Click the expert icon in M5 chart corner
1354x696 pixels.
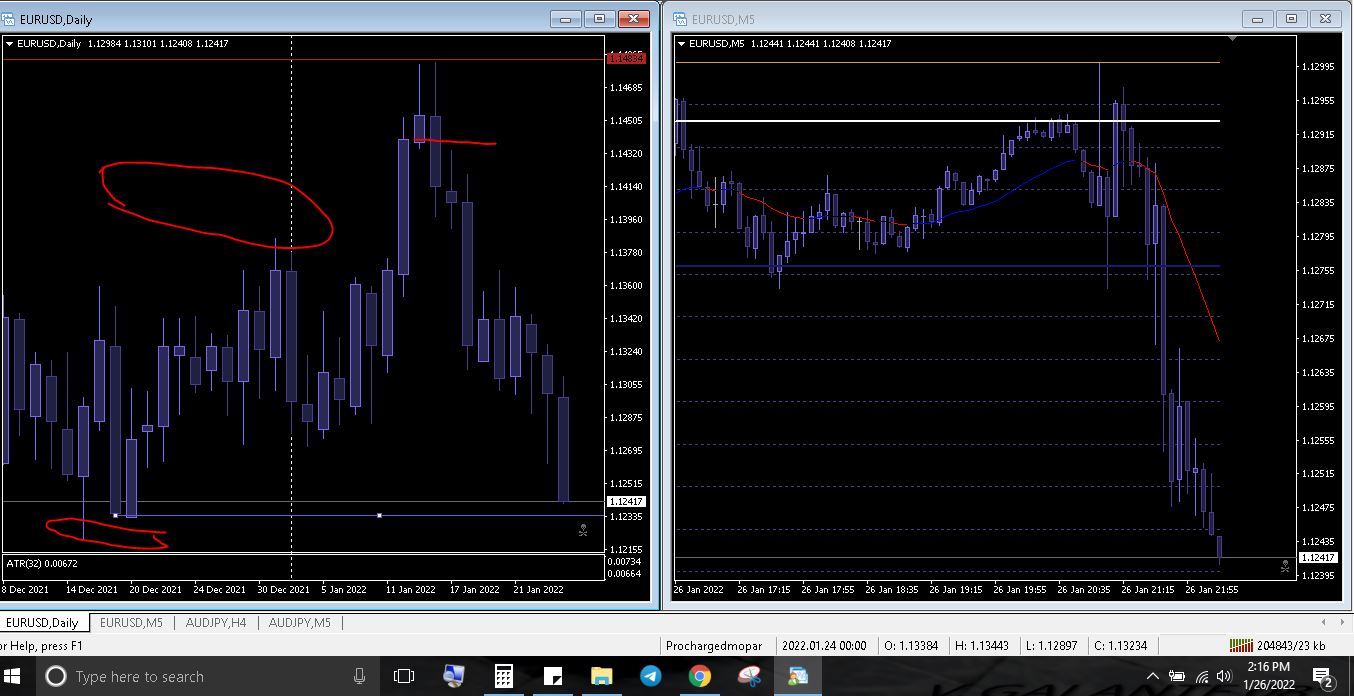point(1285,566)
